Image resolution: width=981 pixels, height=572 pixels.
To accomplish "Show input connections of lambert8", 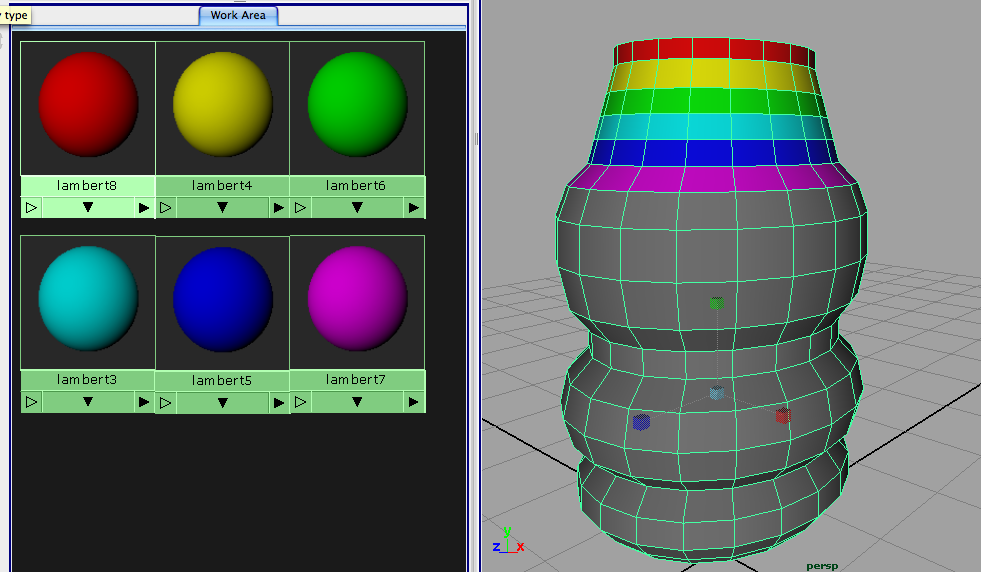I will tap(31, 207).
